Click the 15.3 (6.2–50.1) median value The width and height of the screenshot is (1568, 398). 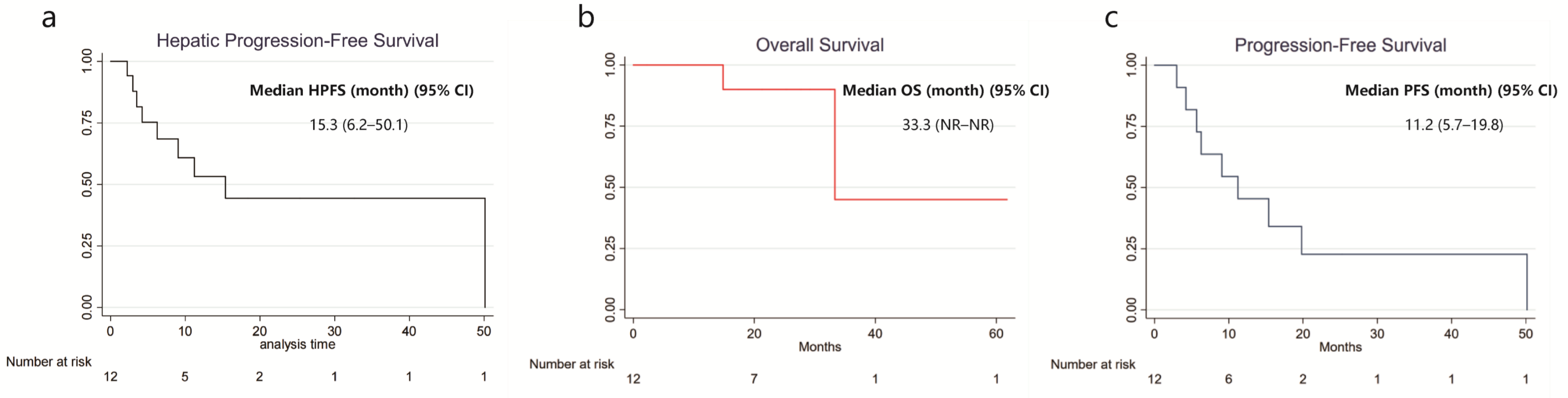point(359,125)
